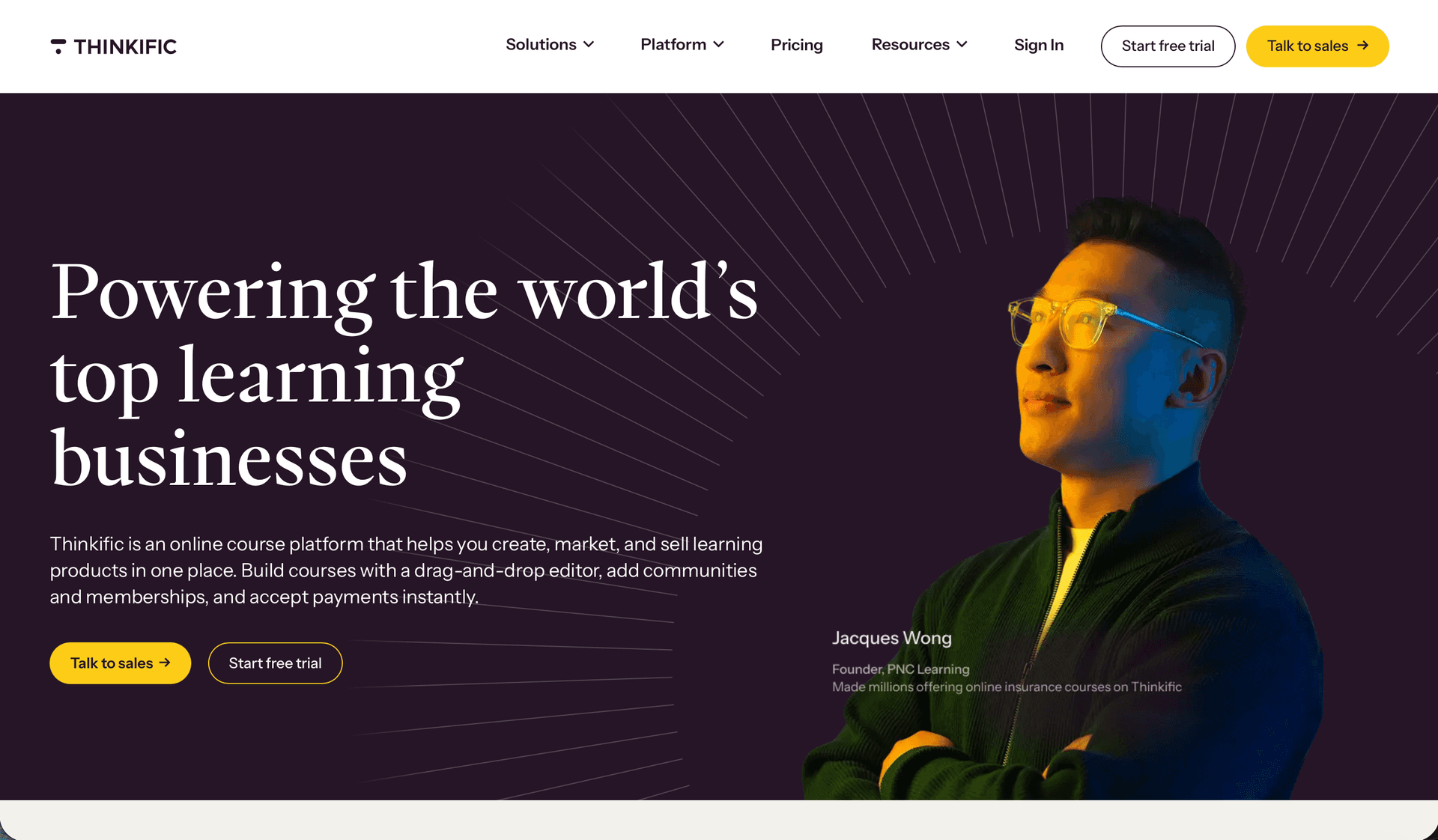The image size is (1438, 840).
Task: Expand the Resources dropdown chevron
Action: click(x=962, y=45)
